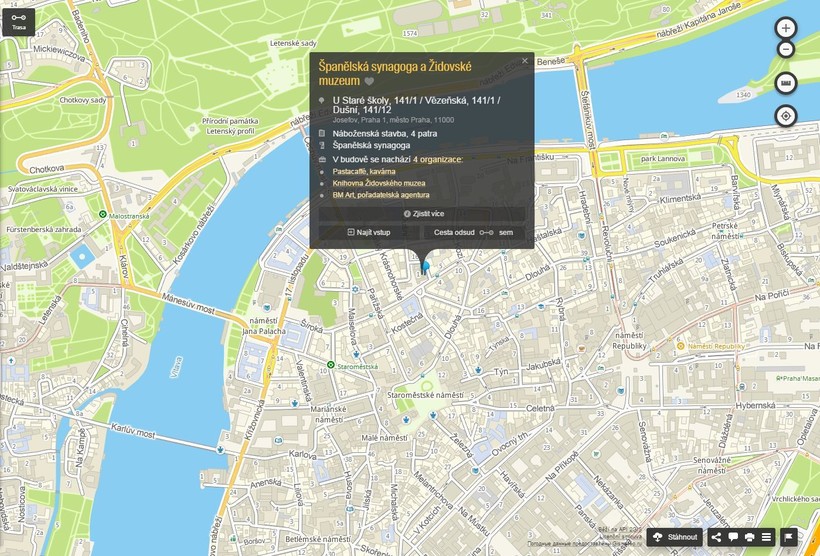Click the Stáhnout download button
This screenshot has height=556, width=820.
click(674, 537)
